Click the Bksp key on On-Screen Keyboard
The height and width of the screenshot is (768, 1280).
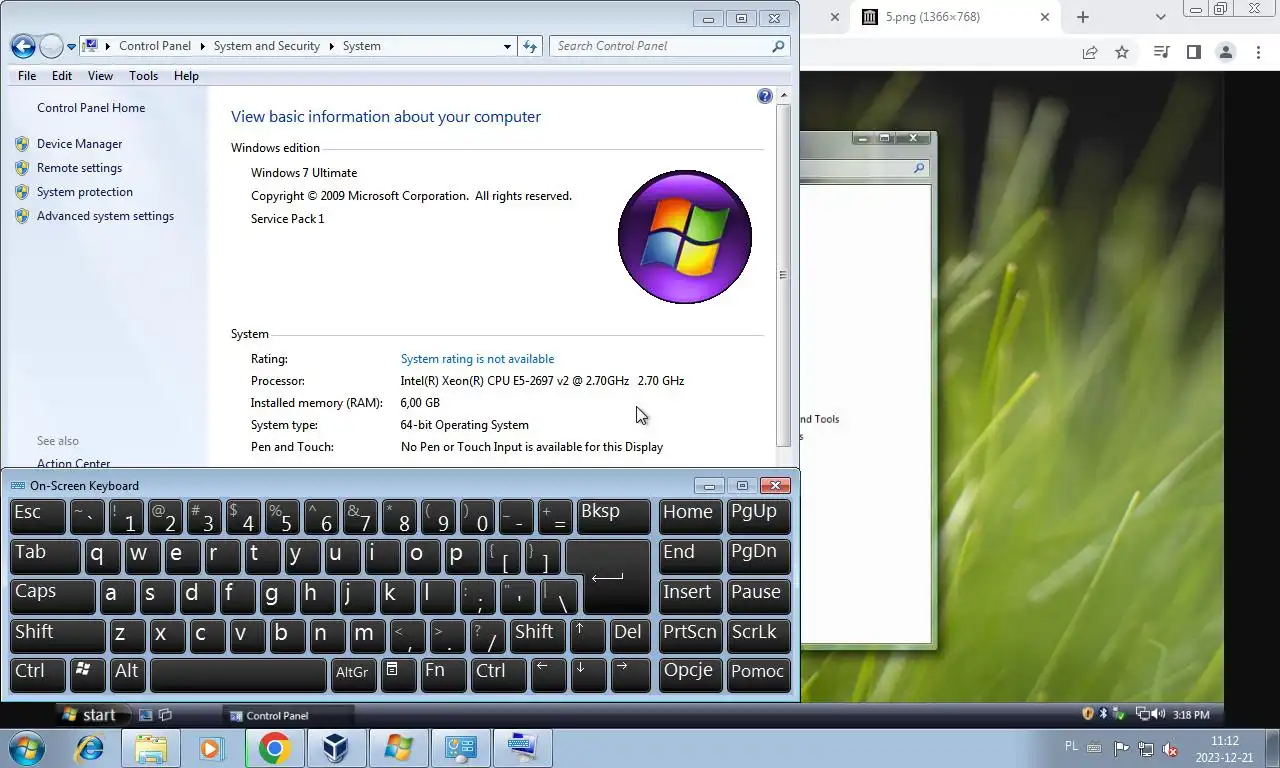pos(613,517)
